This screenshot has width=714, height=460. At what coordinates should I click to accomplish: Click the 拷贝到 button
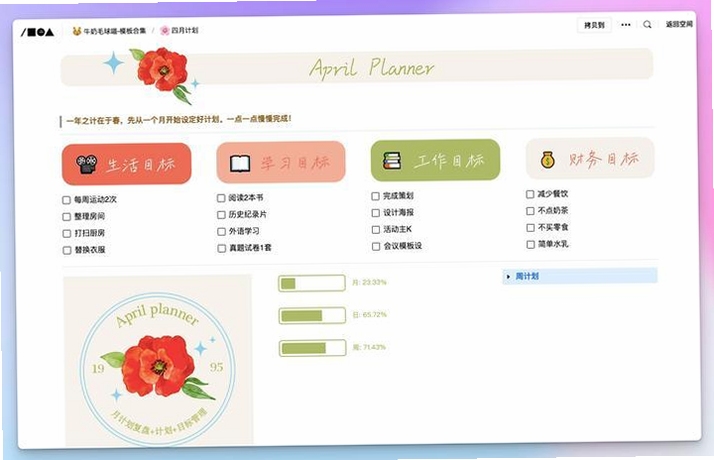(594, 25)
